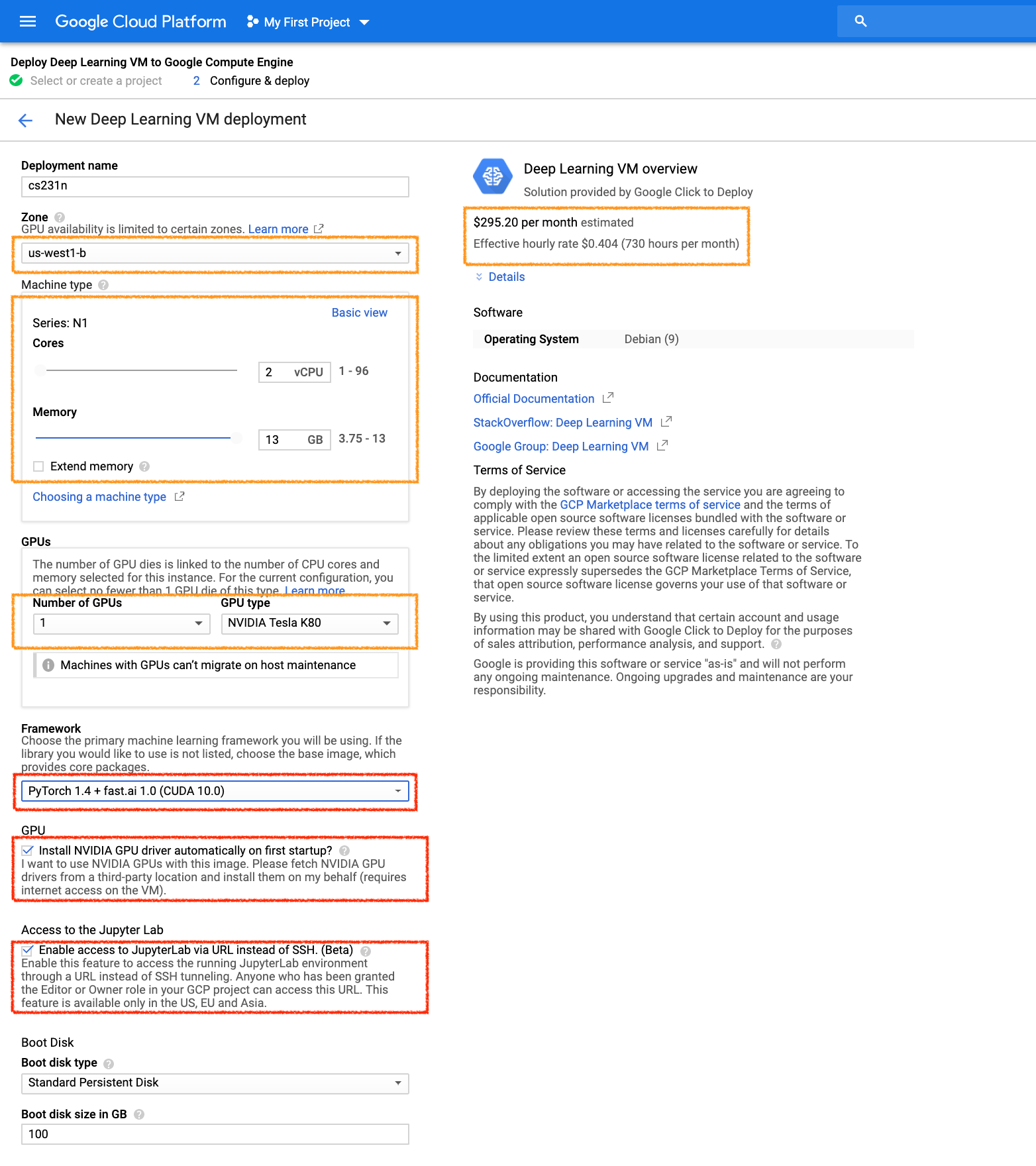Open the Framework dropdown showing PyTorch 1.4
Image resolution: width=1036 pixels, height=1166 pixels.
click(x=215, y=791)
